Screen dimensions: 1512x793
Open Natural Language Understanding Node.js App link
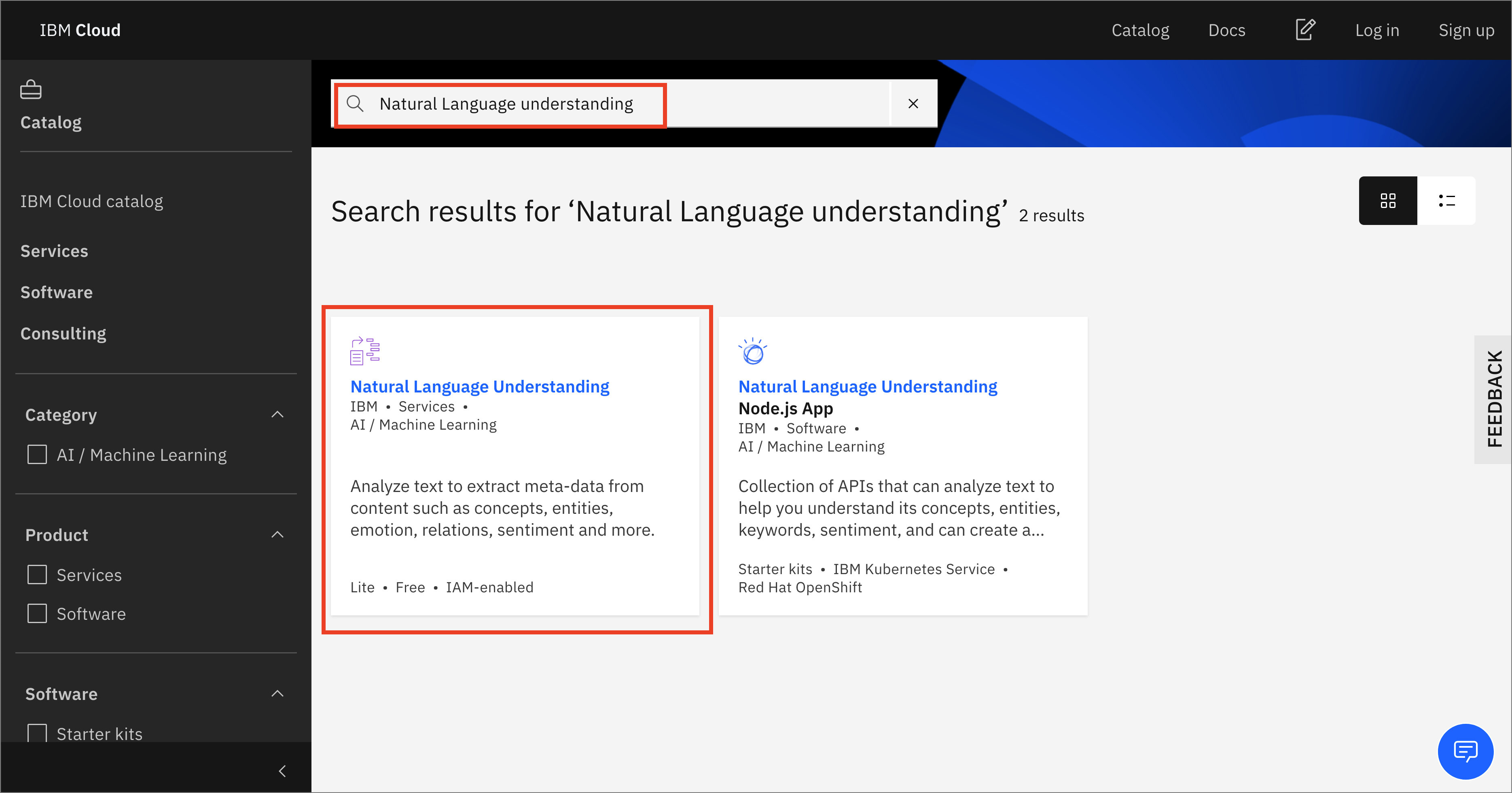click(x=867, y=387)
